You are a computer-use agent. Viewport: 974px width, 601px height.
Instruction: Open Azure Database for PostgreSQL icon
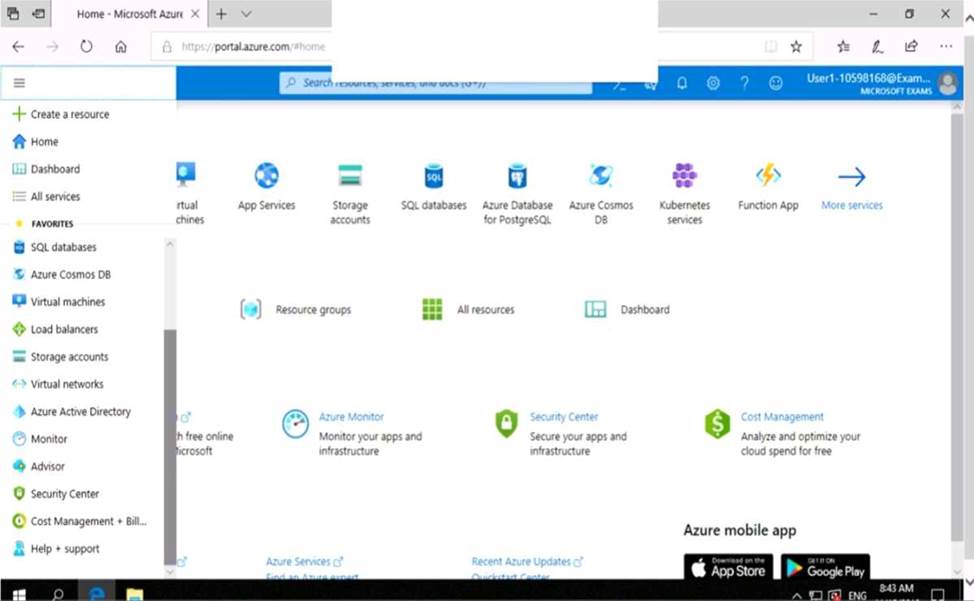point(517,177)
